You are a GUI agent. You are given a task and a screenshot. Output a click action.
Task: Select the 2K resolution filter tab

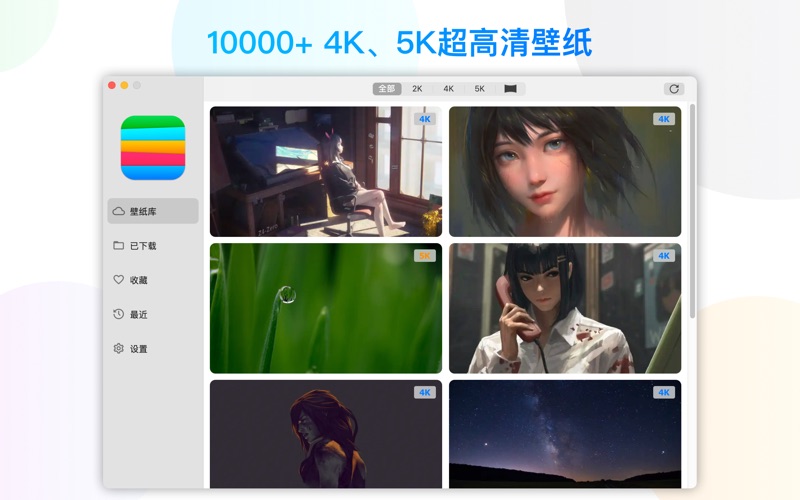417,89
